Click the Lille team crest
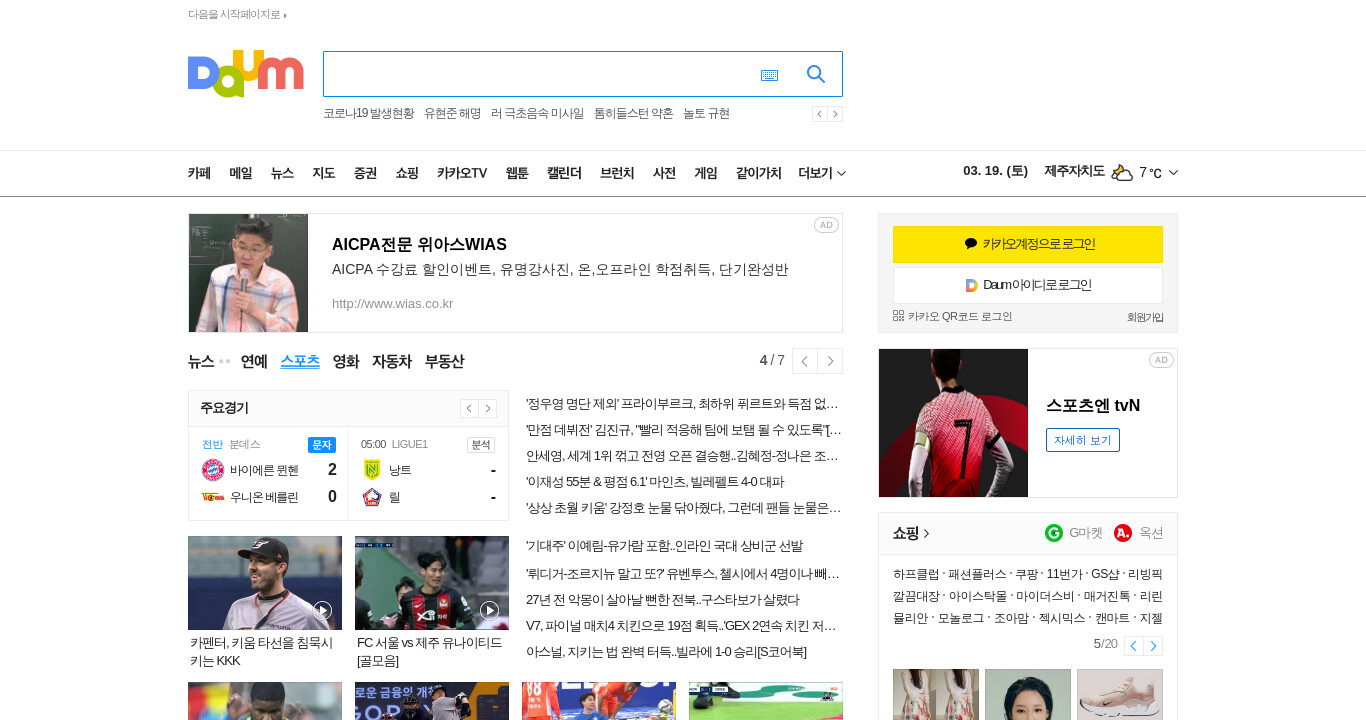This screenshot has height=720, width=1366. click(372, 497)
